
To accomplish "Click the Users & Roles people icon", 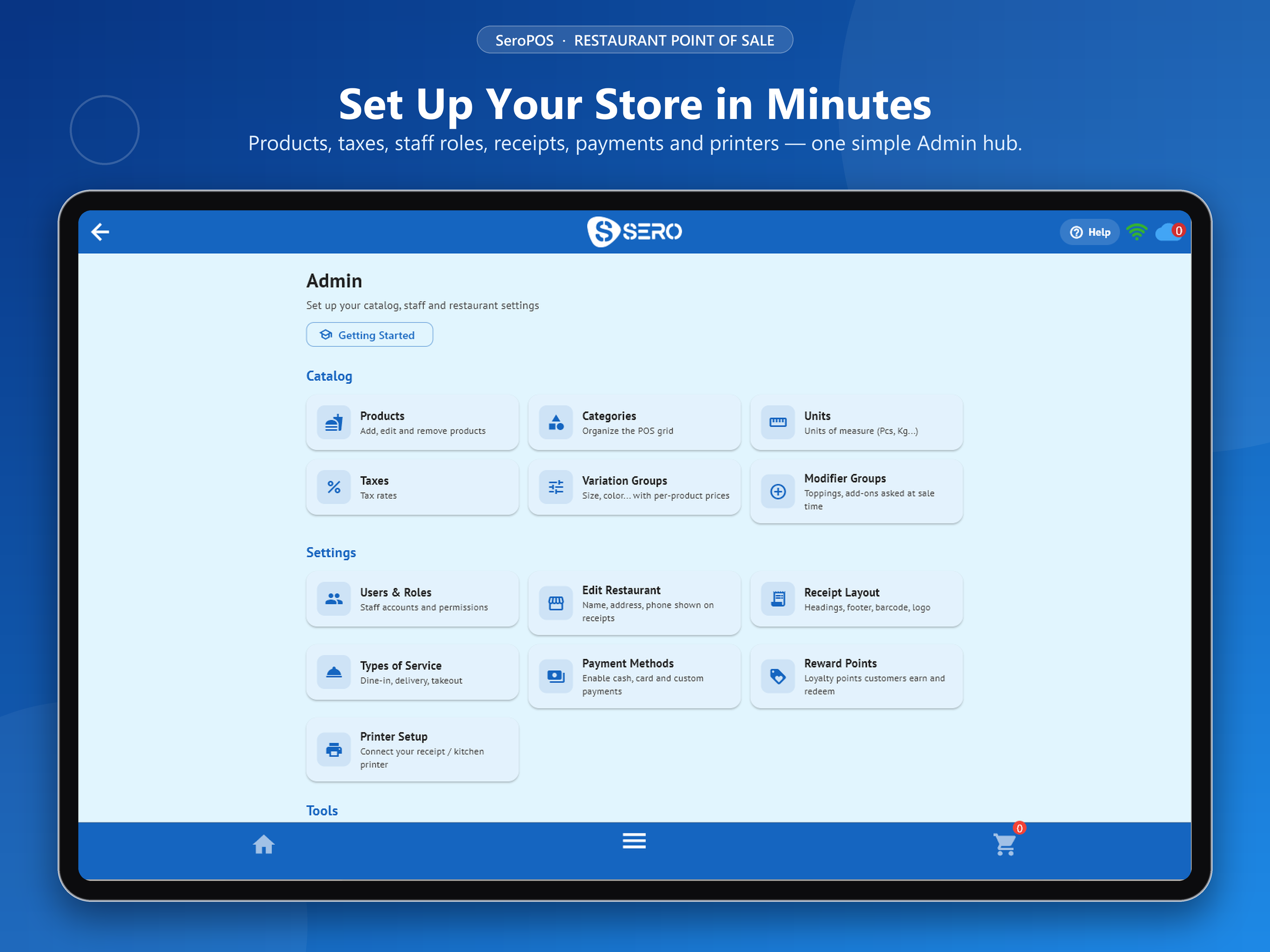I will [x=334, y=599].
